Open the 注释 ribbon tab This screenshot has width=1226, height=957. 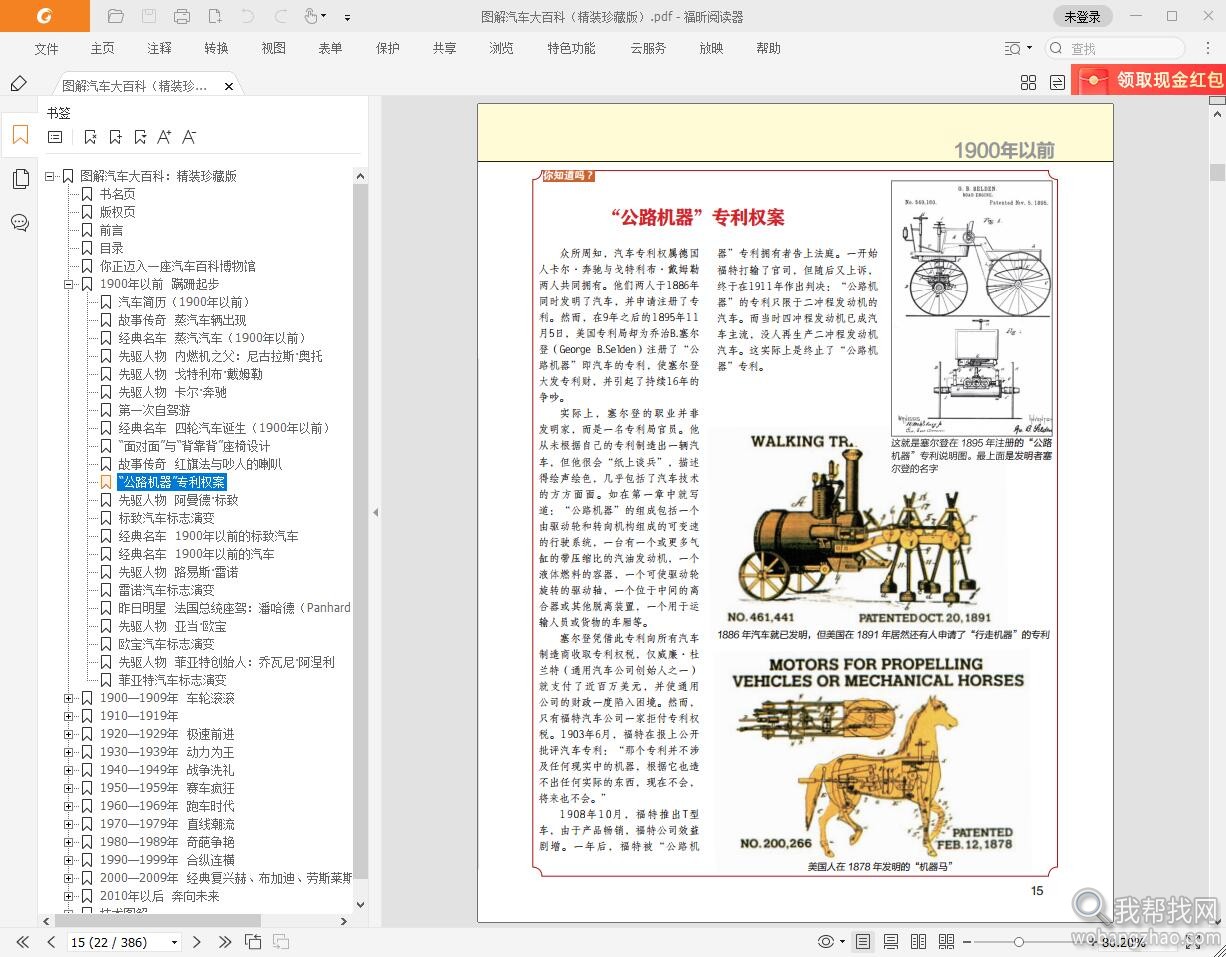click(x=159, y=48)
